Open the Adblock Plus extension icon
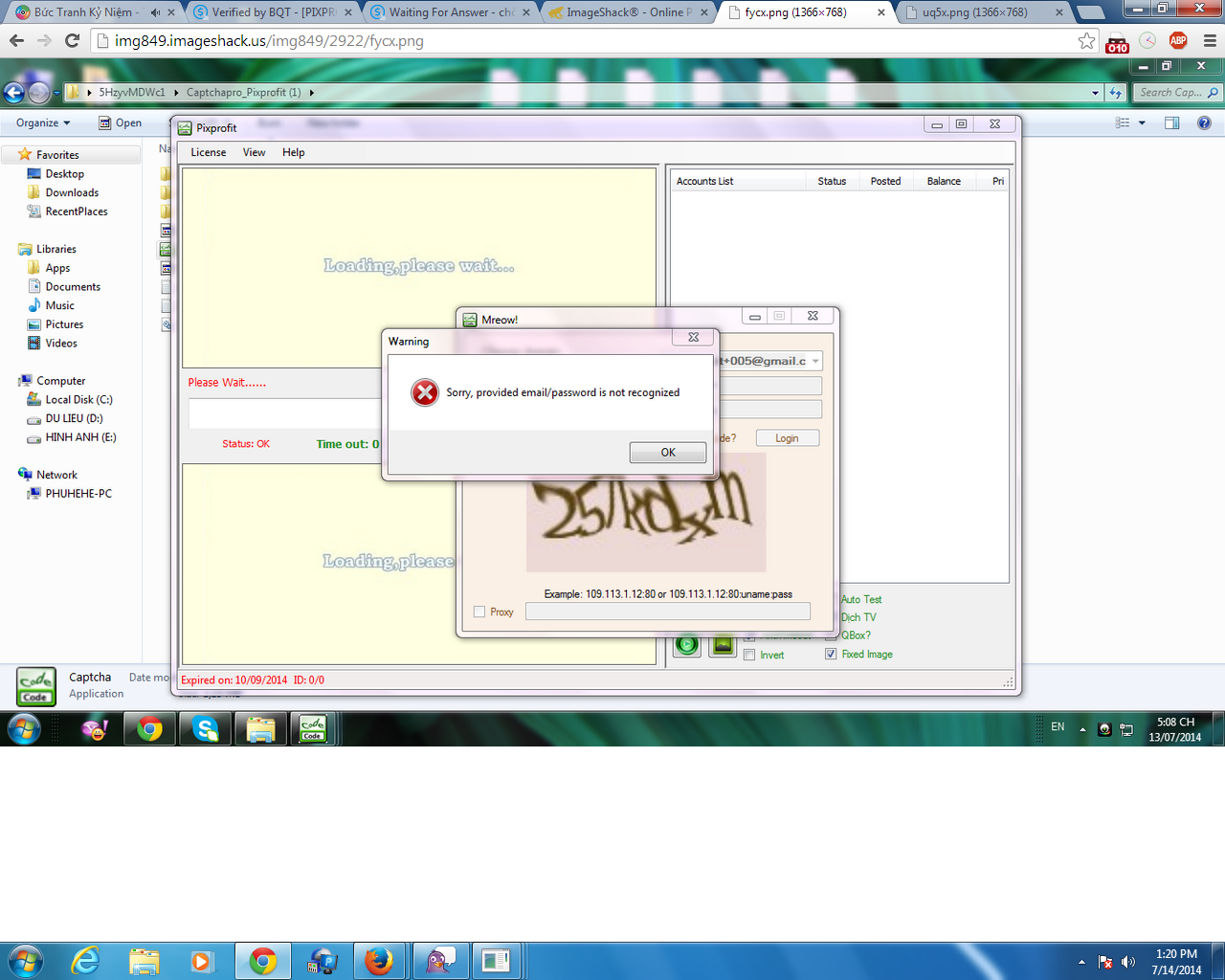Image resolution: width=1225 pixels, height=980 pixels. (1178, 41)
